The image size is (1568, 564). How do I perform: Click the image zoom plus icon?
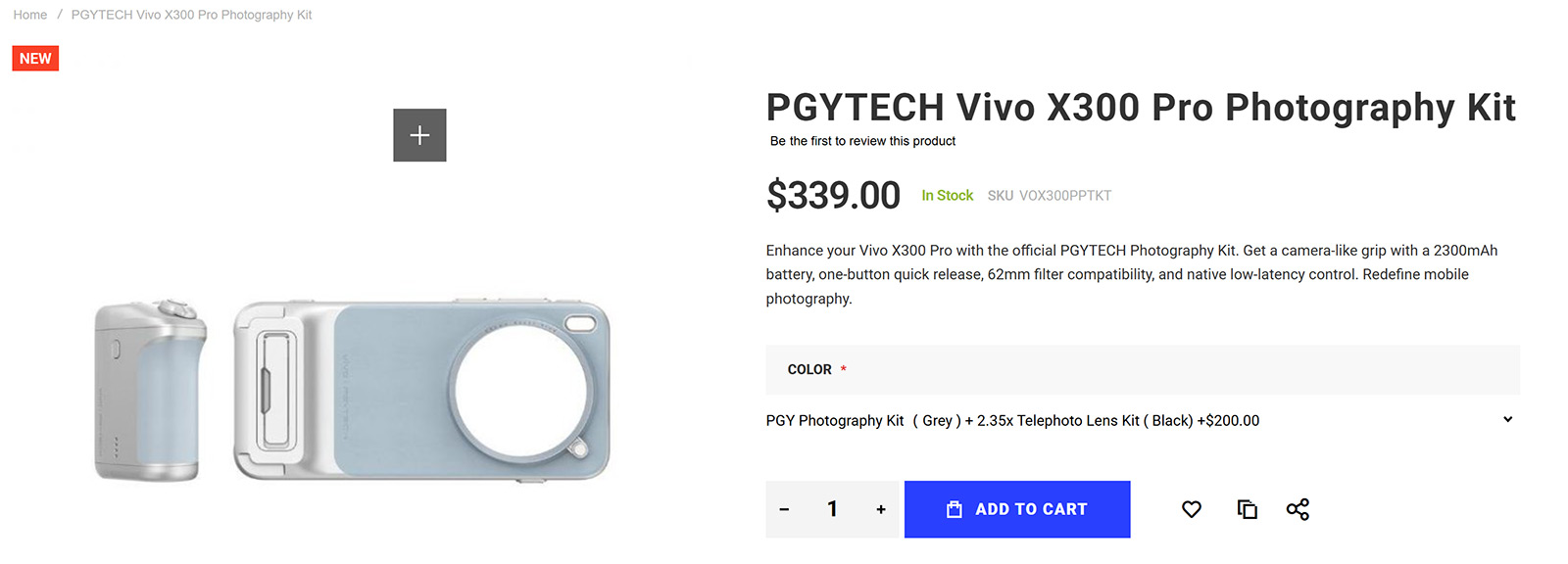[419, 135]
